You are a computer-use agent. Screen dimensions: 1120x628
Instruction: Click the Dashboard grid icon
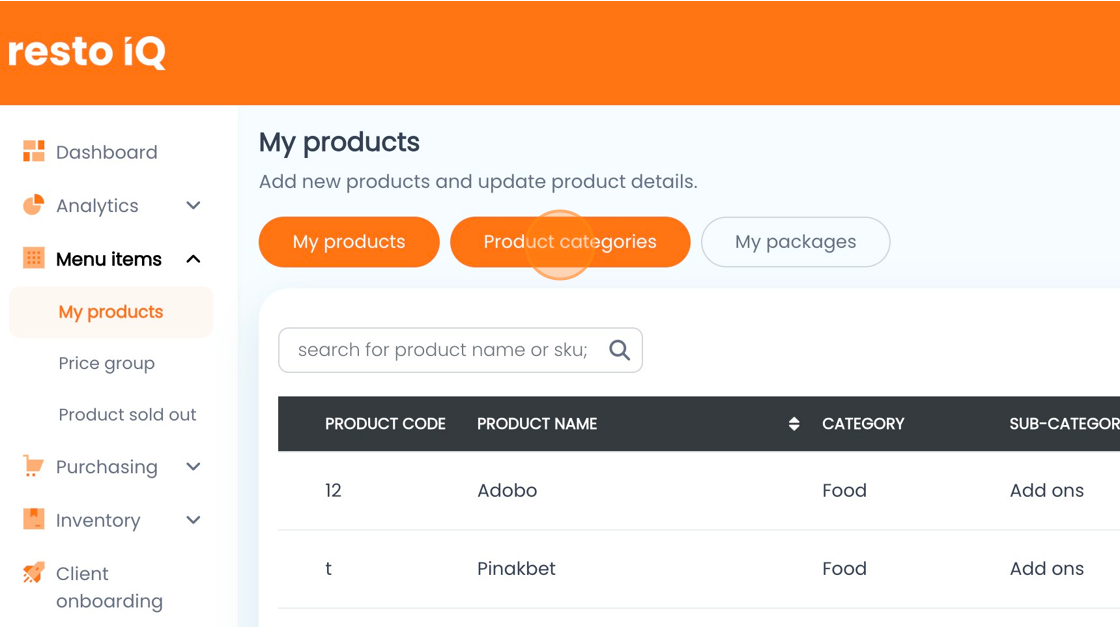click(34, 151)
